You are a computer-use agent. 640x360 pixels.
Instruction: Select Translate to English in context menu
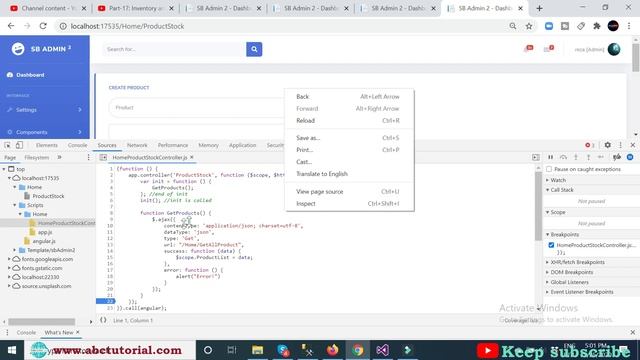point(349,174)
